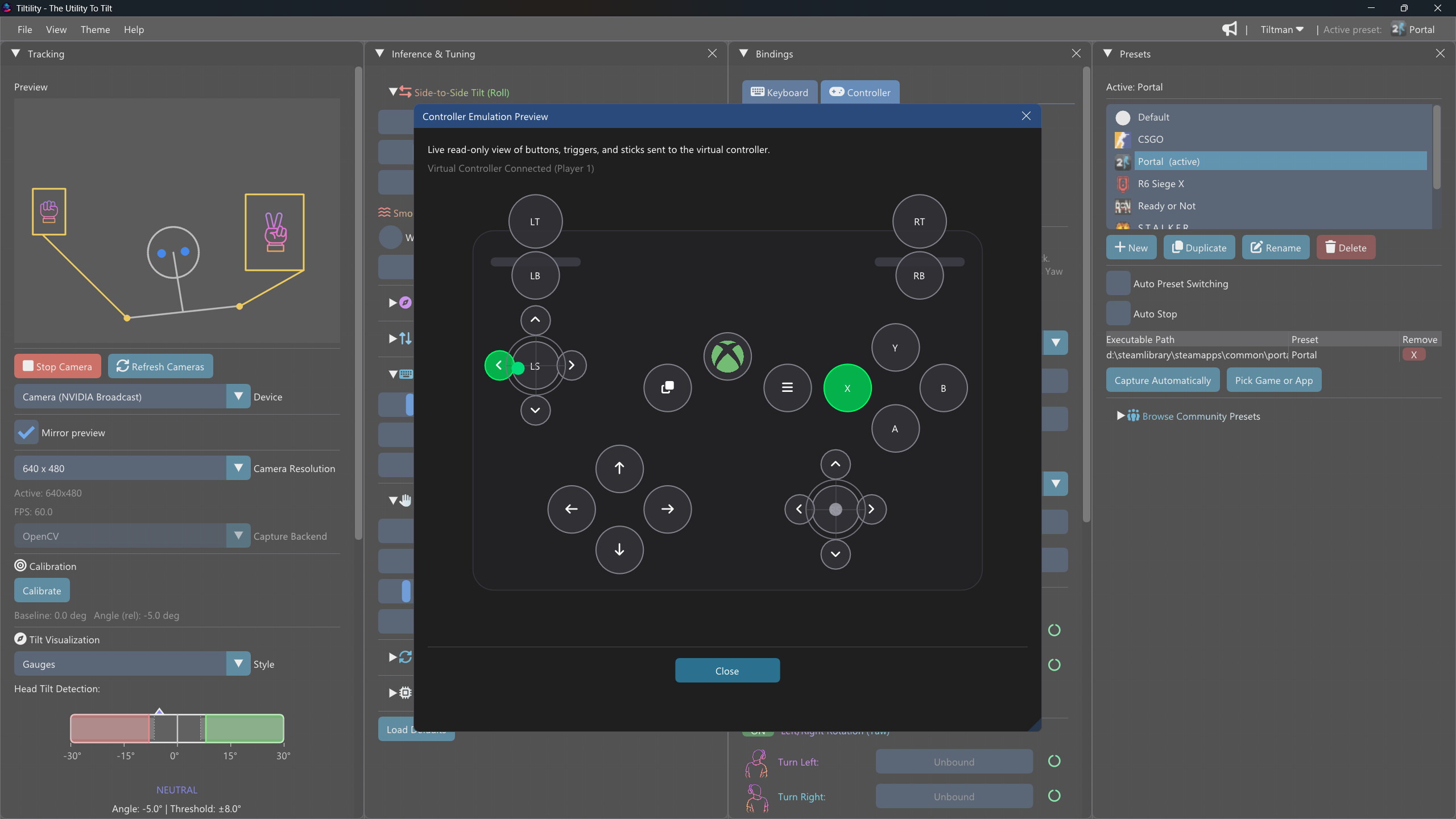Screen dimensions: 1456x819
Task: Select the CSGO preset
Action: pos(1269,139)
